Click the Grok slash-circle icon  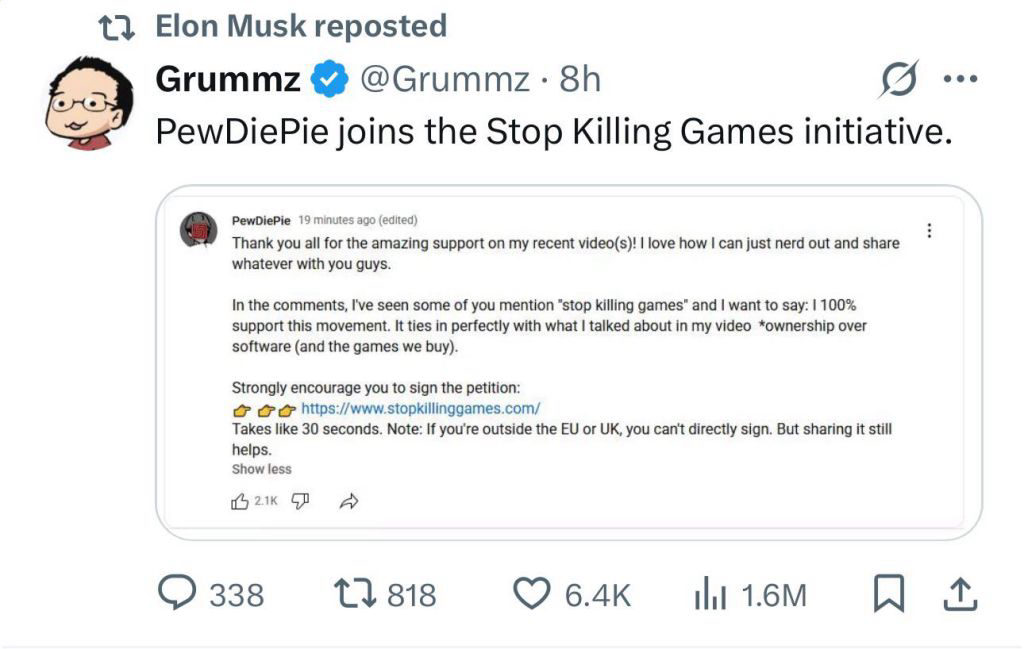(x=899, y=79)
